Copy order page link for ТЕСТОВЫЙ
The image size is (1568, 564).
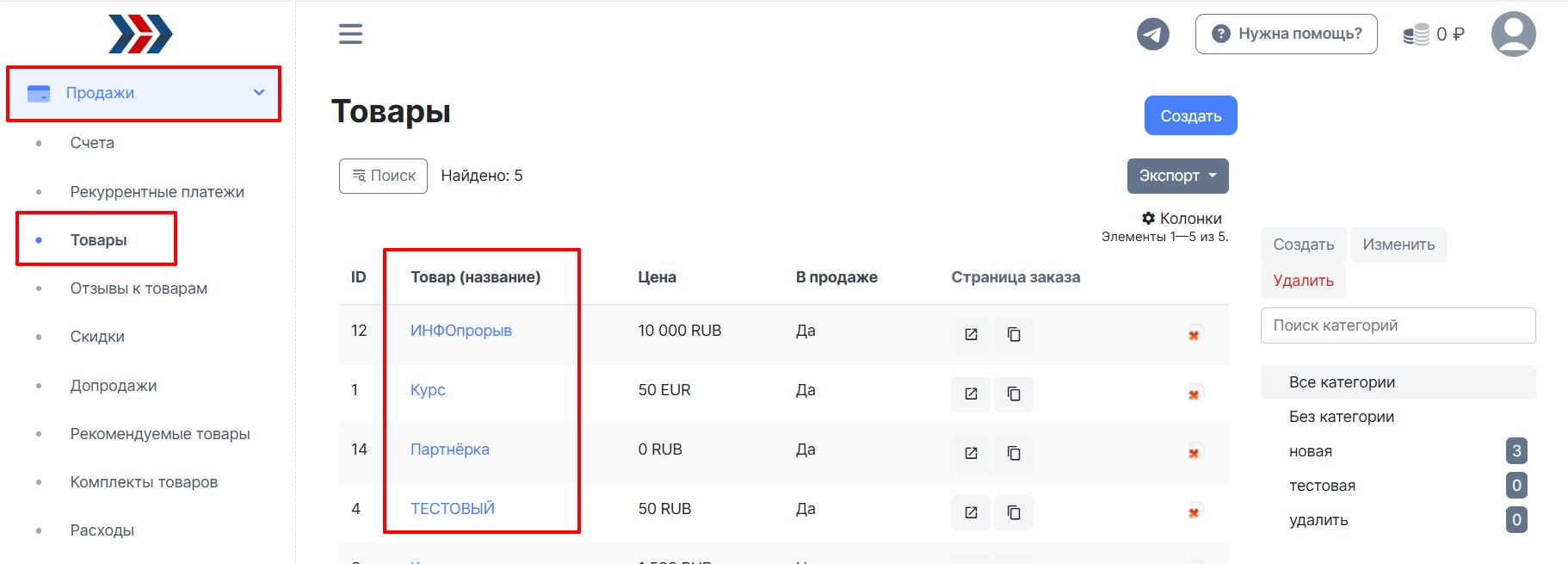pos(1014,512)
